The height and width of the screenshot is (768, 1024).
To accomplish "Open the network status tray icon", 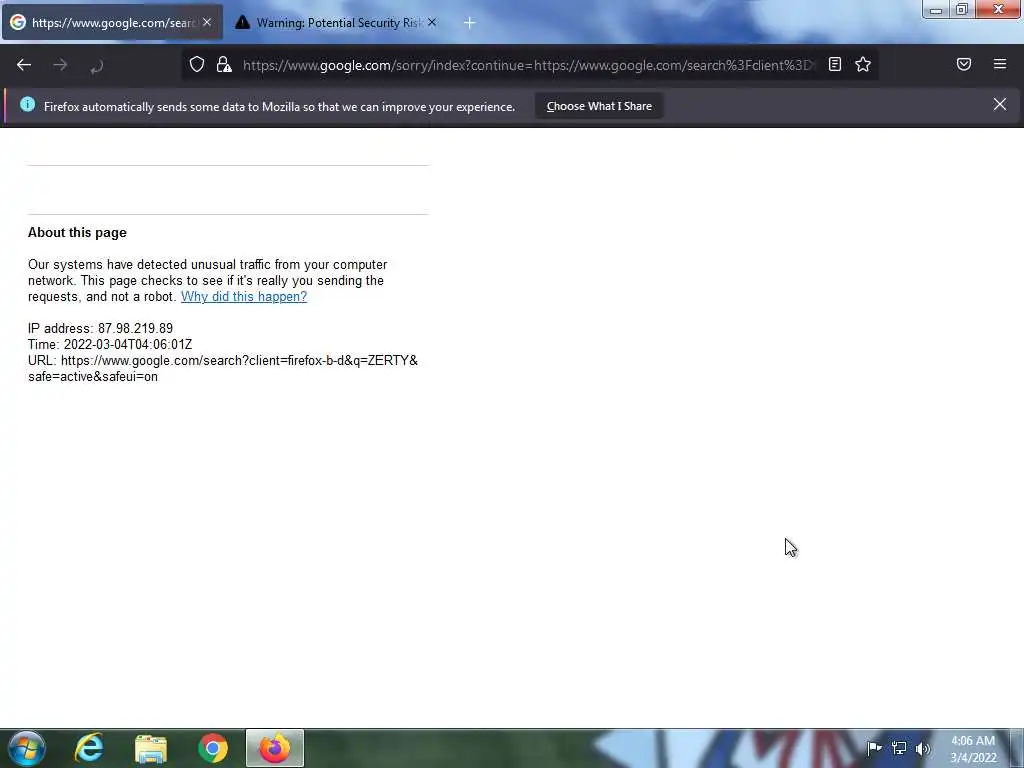I will click(x=899, y=748).
